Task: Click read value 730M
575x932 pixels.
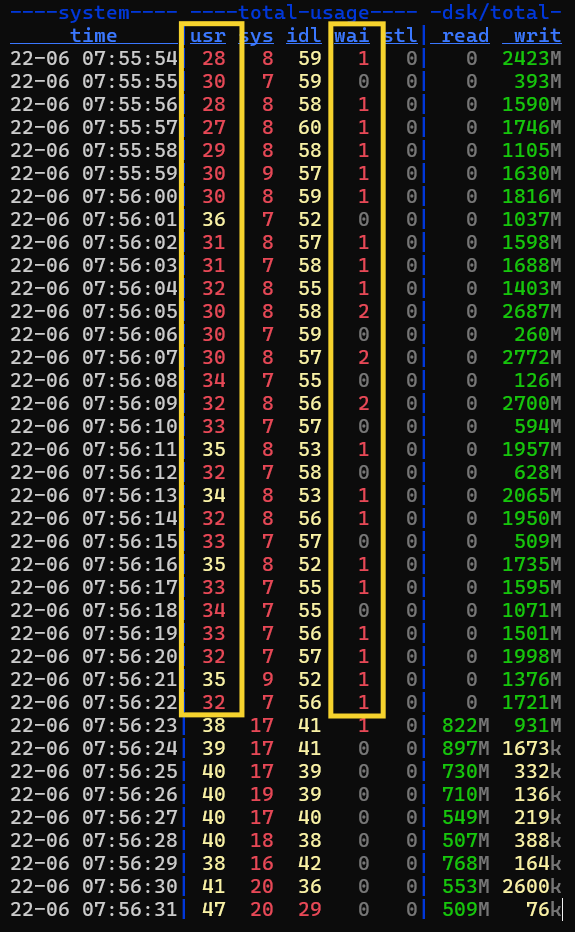Action: [466, 772]
